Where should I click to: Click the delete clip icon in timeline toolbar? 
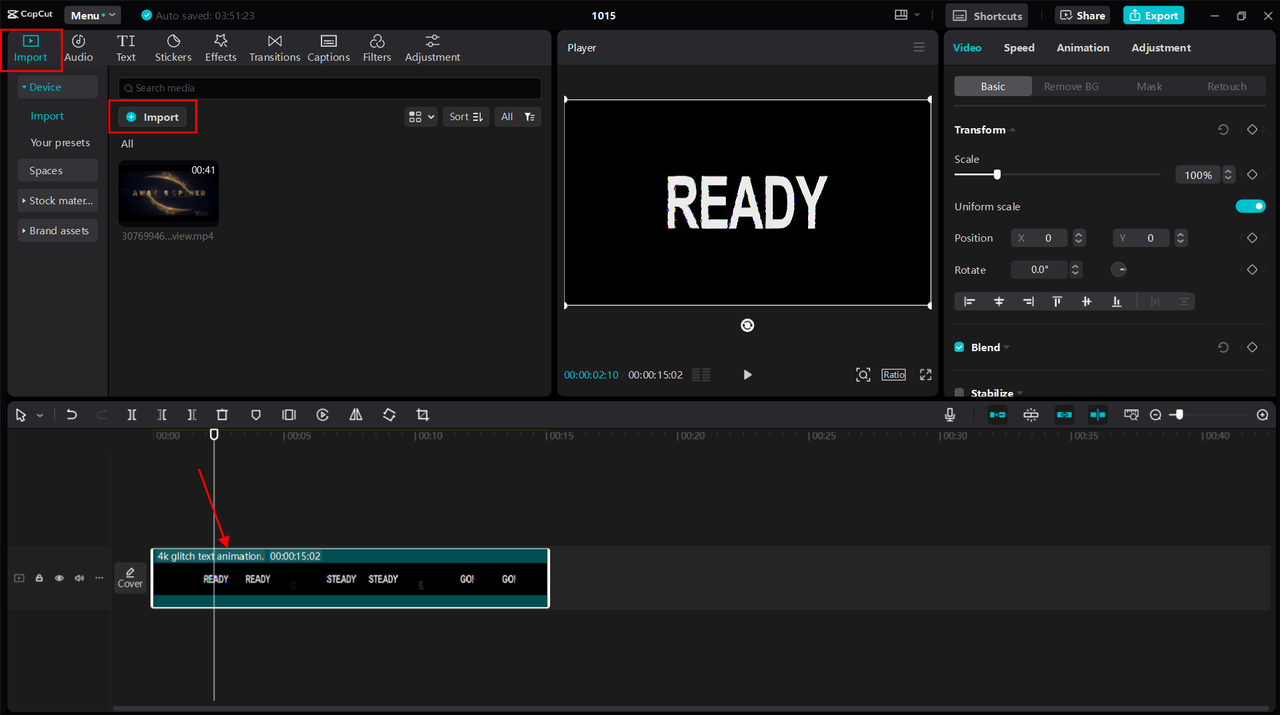point(223,415)
